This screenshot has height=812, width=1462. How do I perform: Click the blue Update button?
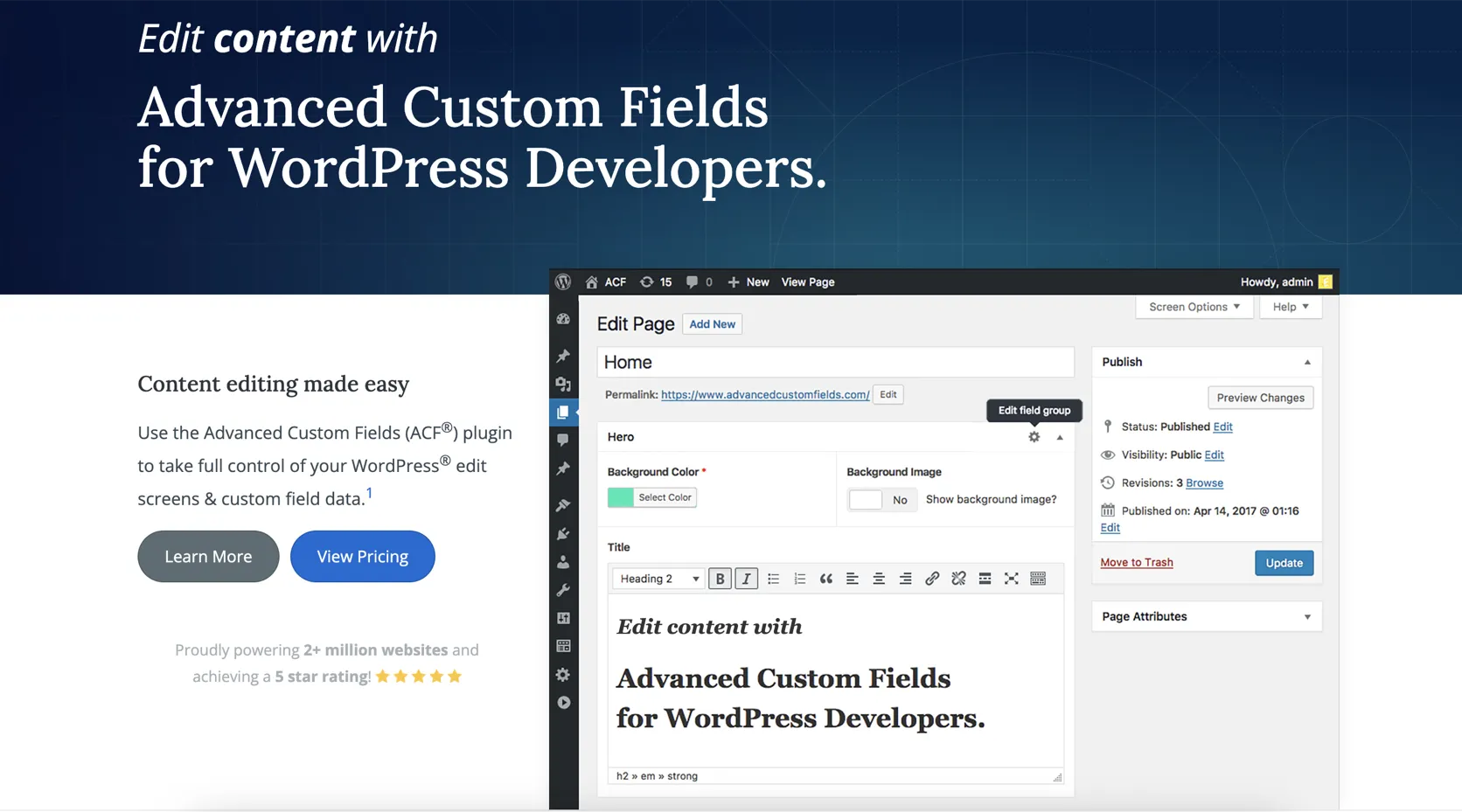1284,563
